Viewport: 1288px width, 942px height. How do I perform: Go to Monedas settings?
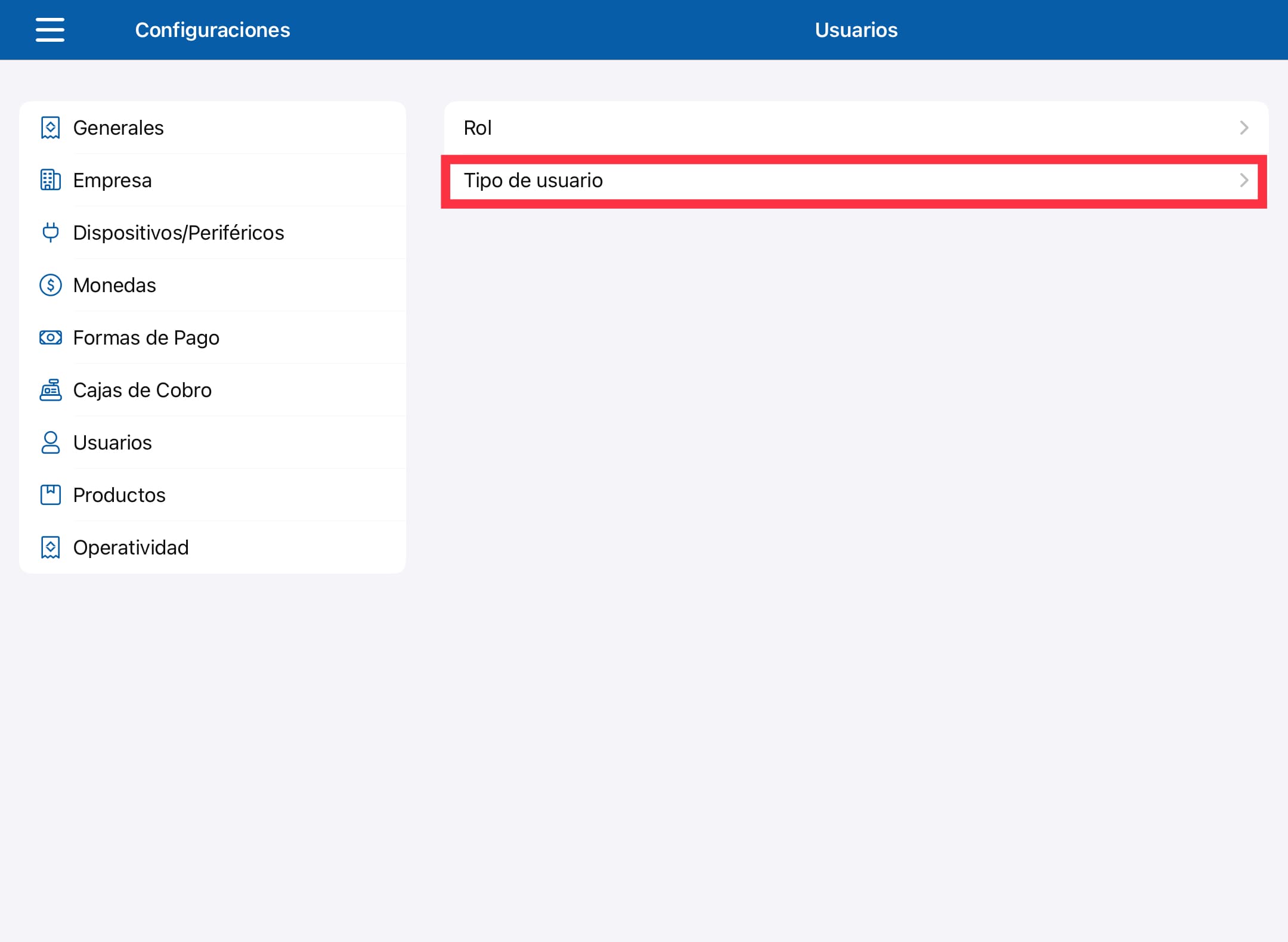tap(213, 285)
